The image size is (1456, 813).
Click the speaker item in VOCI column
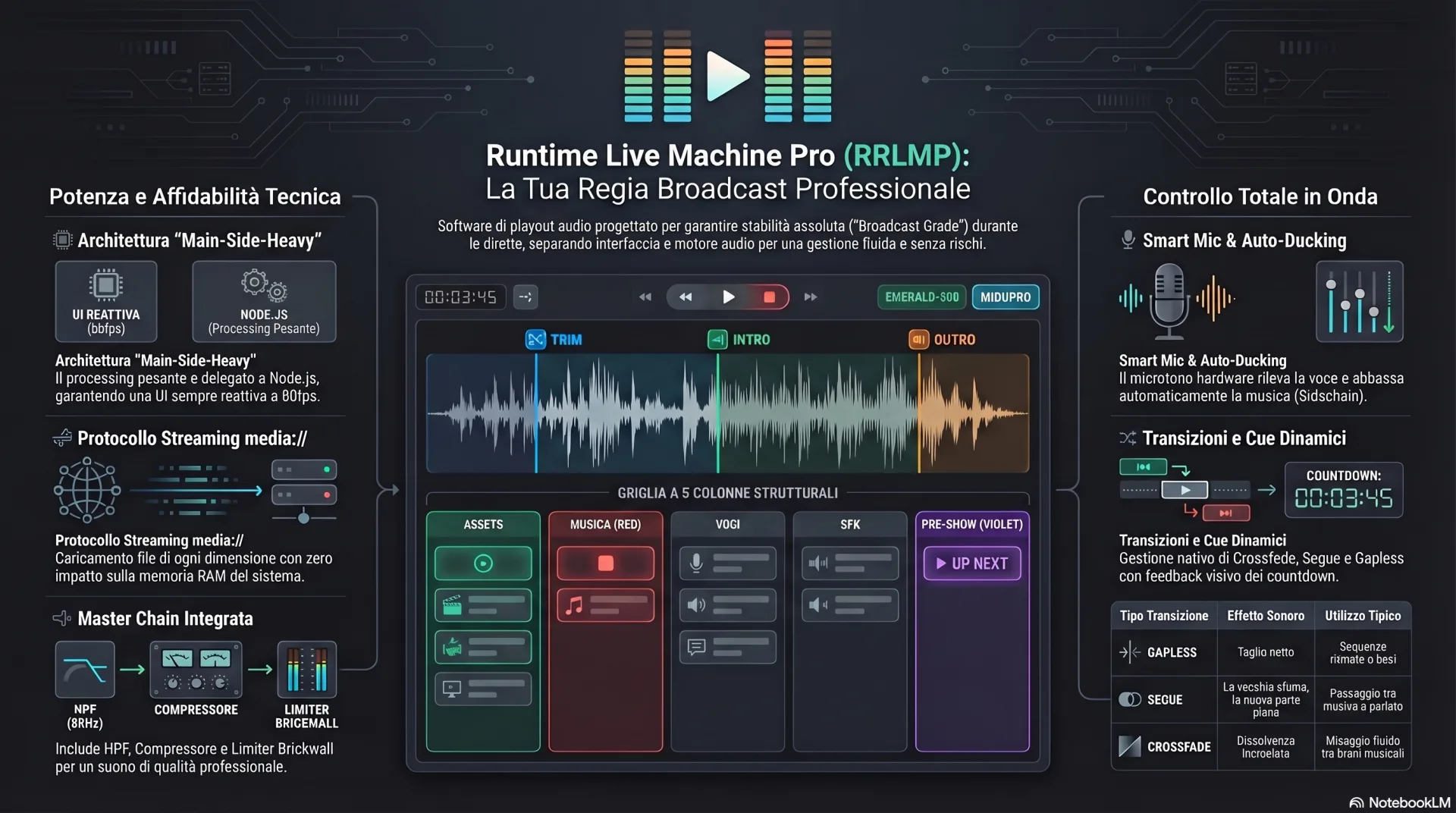click(x=727, y=605)
